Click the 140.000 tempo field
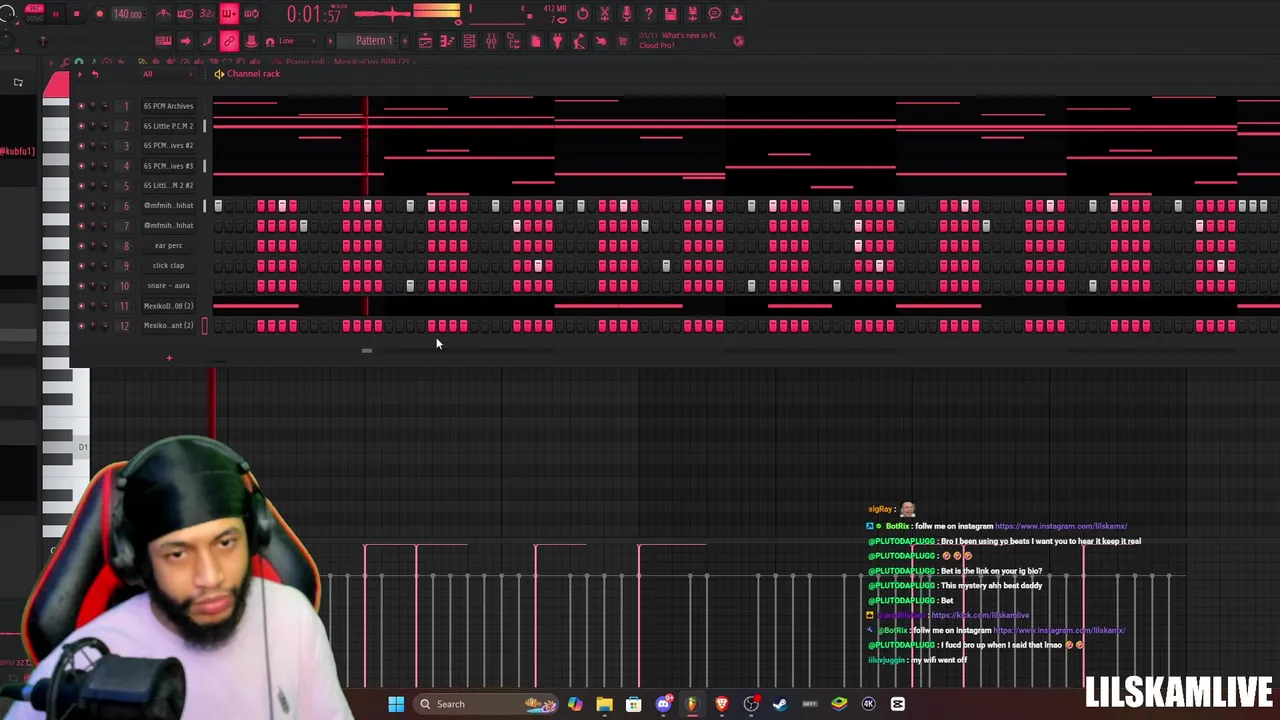1280x720 pixels. pos(127,14)
